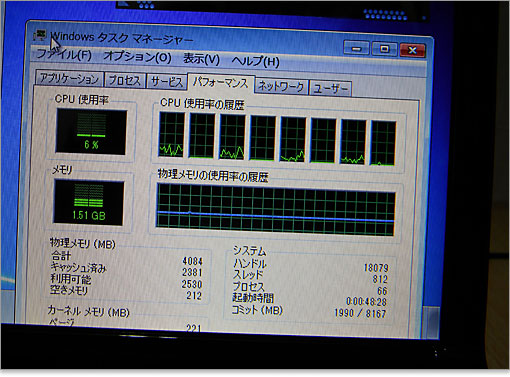Switch to the ユーザー tab
510x377 pixels.
[x=330, y=89]
